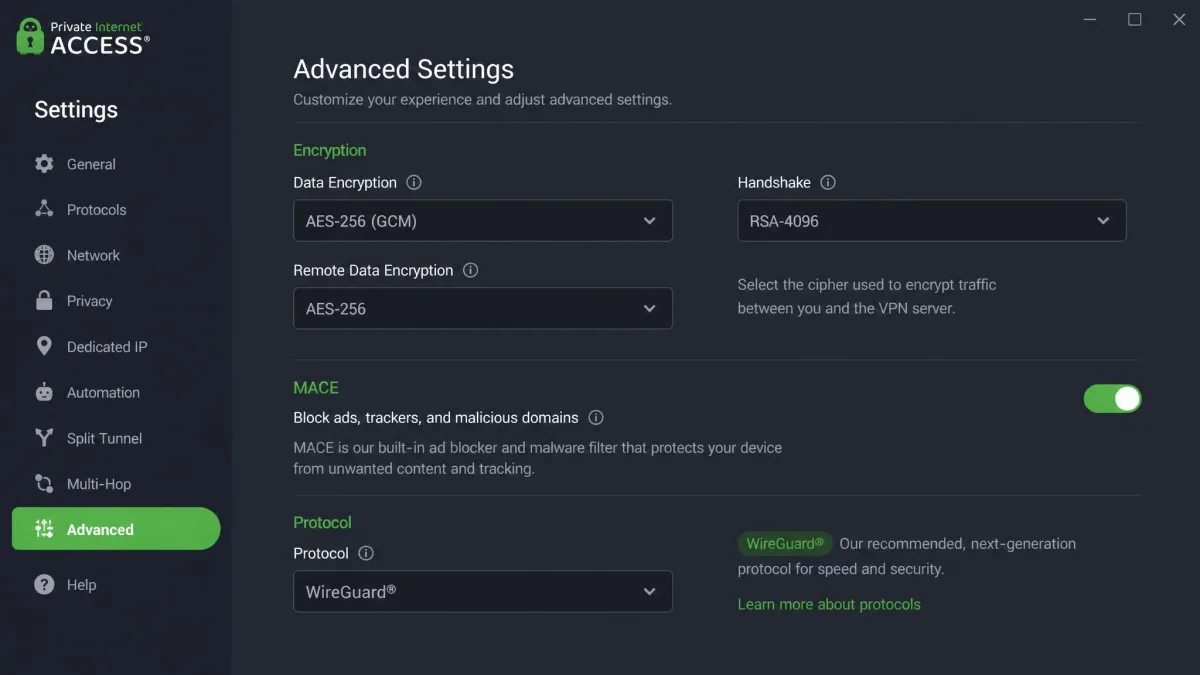Minimize the PIA window
Viewport: 1200px width, 675px height.
click(1089, 19)
